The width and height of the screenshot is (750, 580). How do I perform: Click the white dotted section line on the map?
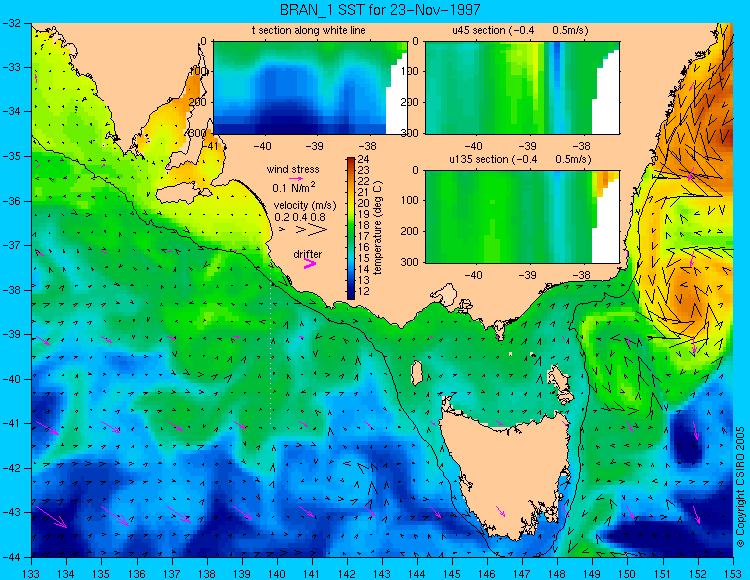[271, 348]
